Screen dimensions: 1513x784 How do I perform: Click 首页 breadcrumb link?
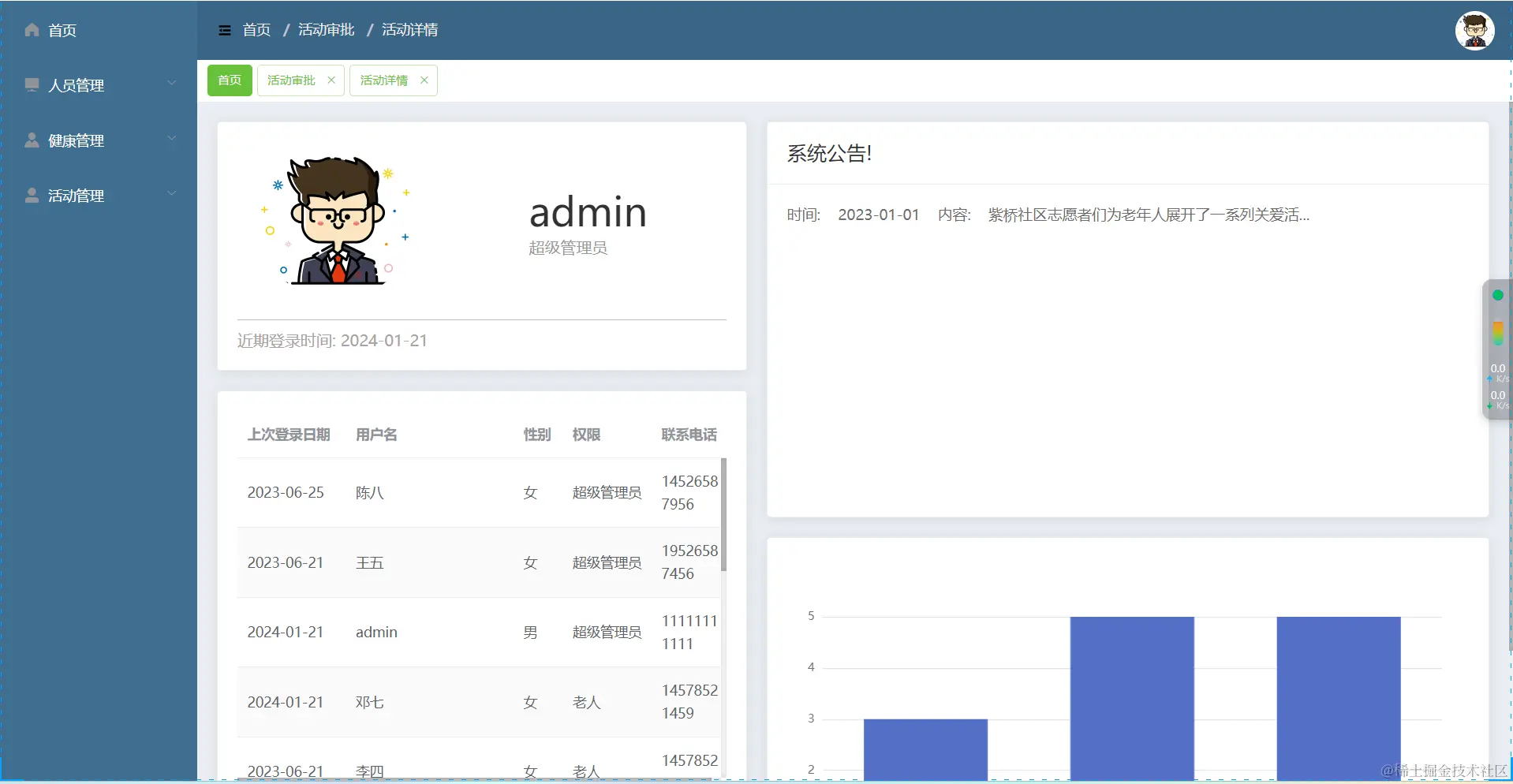coord(256,30)
